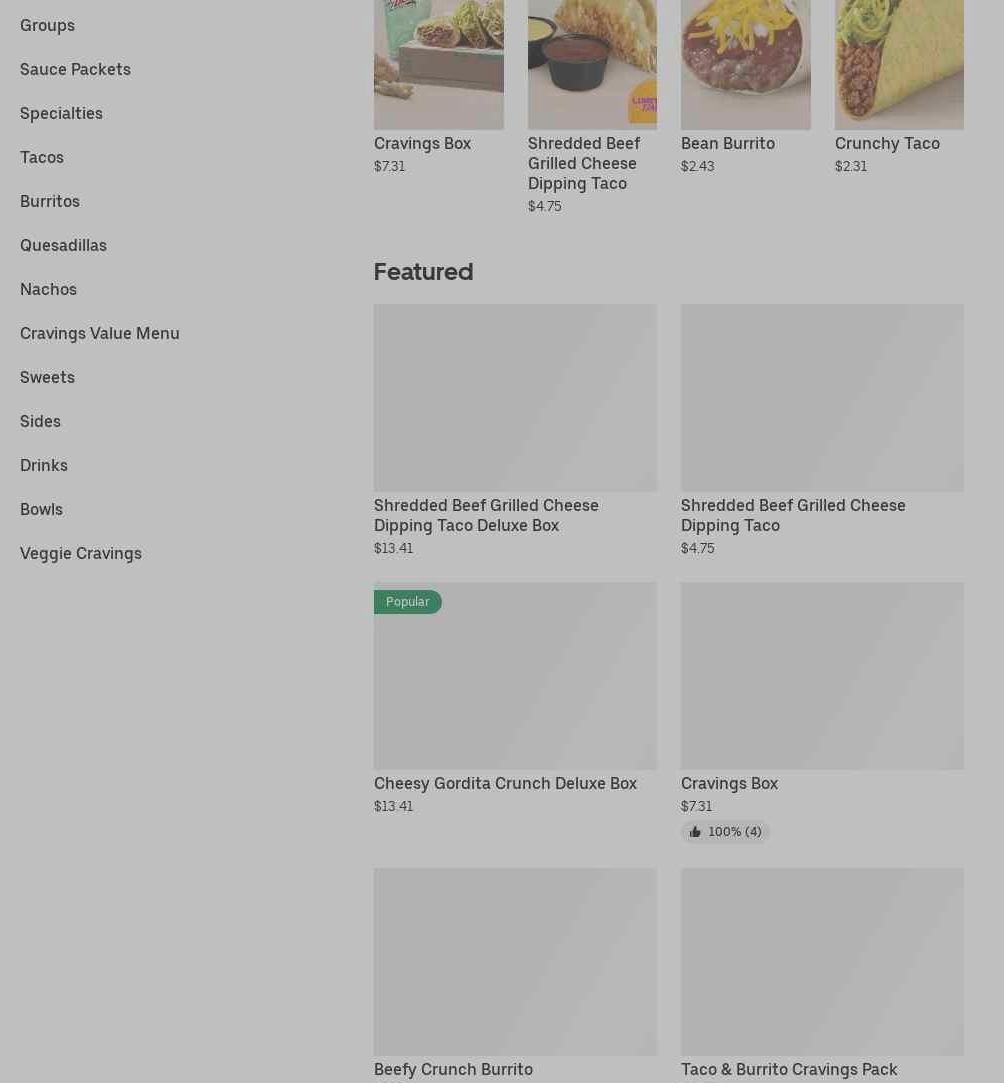Select the Taco & Burrito Cravings Pack title
This screenshot has width=1004, height=1083.
coord(789,1069)
